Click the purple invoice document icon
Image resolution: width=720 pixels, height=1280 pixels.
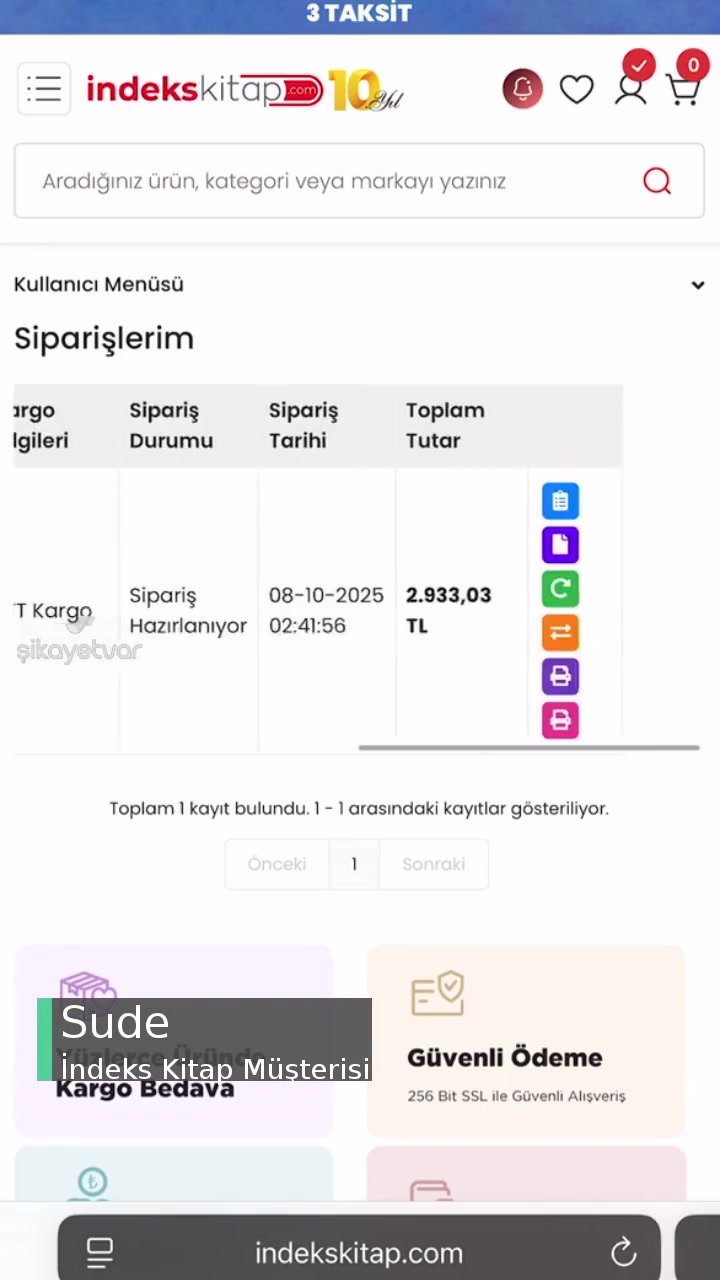point(560,544)
